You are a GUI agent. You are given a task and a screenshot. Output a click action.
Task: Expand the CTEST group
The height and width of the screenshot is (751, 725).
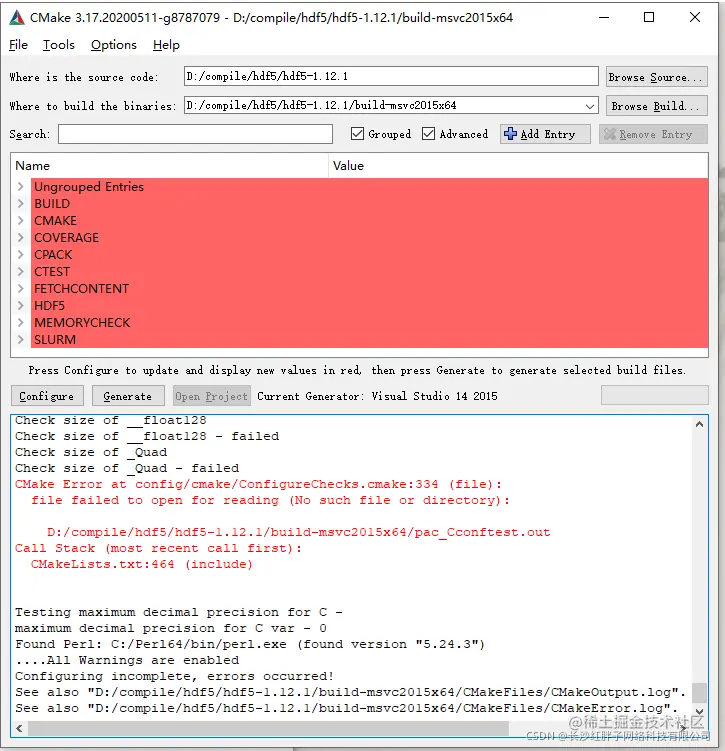pos(21,272)
